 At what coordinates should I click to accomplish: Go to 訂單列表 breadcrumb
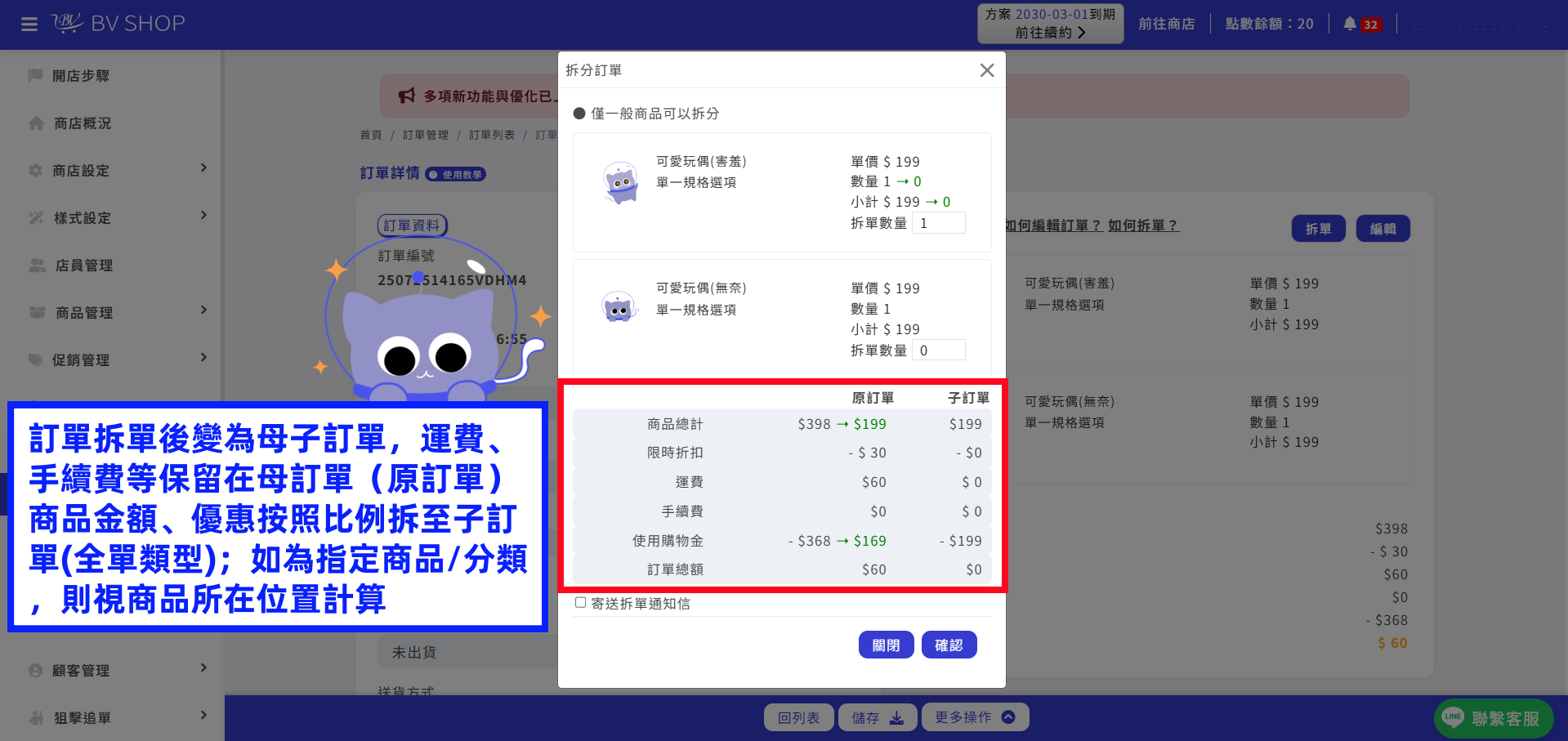pyautogui.click(x=492, y=135)
